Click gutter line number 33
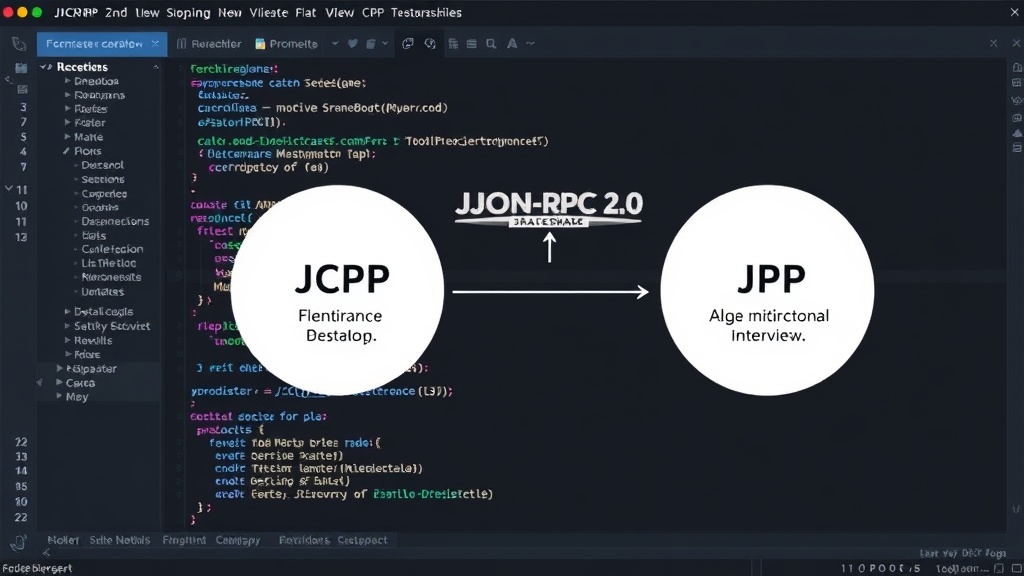The width and height of the screenshot is (1024, 576). [22, 456]
